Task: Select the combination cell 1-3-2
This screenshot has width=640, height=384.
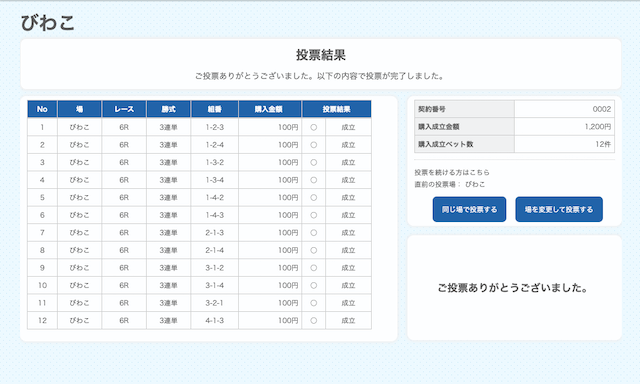Action: [215, 162]
